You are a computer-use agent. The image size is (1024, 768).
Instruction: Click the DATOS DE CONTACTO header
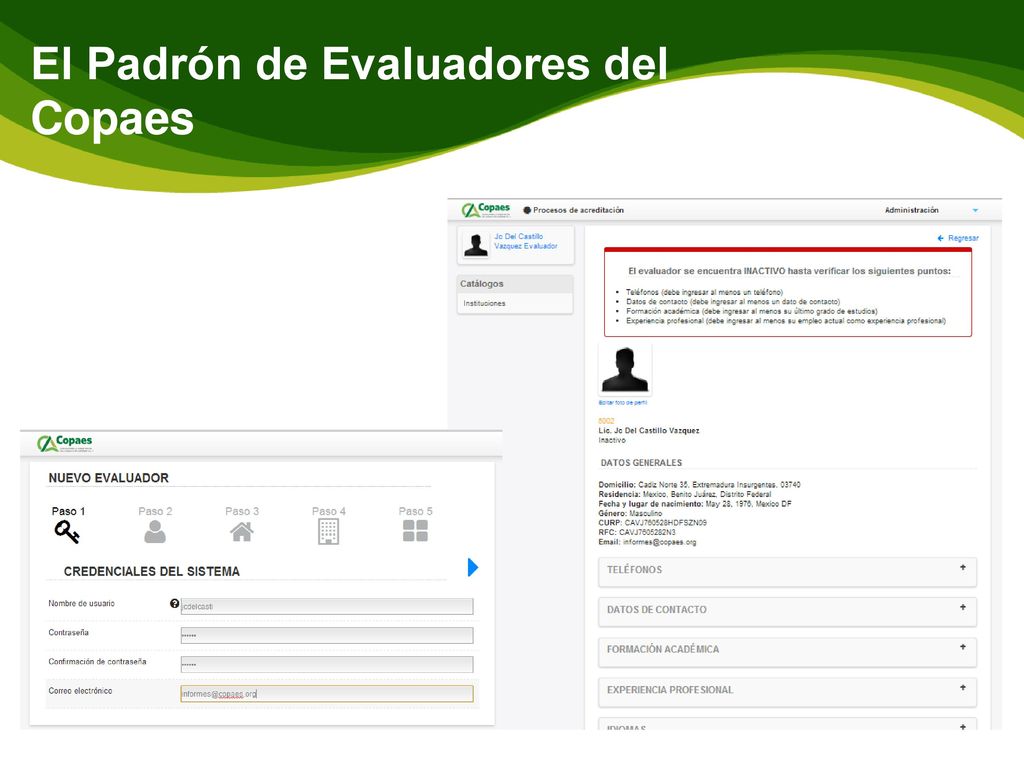788,610
